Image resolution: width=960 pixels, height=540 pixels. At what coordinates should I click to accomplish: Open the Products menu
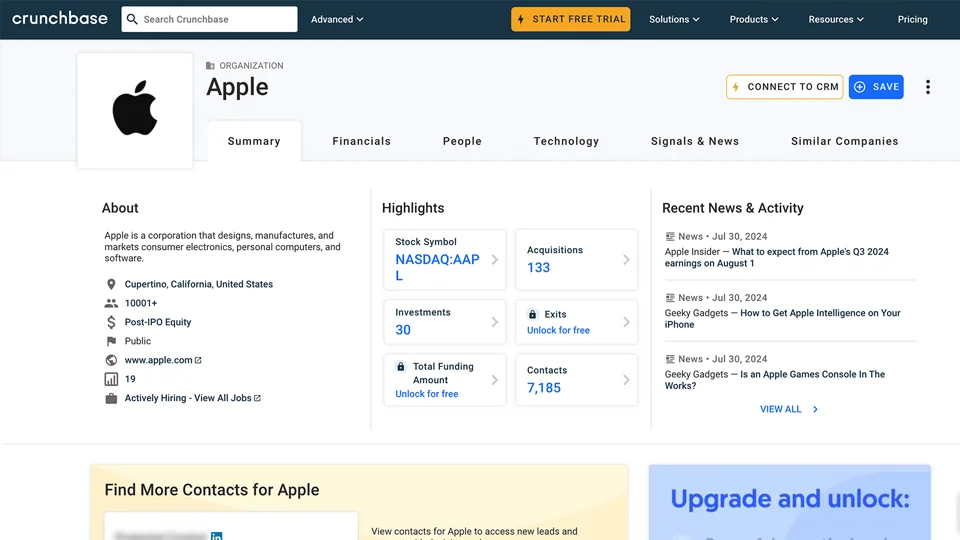[754, 19]
